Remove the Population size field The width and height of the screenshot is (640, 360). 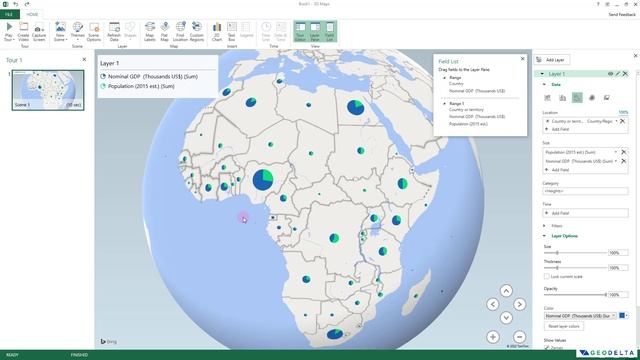(x=624, y=152)
